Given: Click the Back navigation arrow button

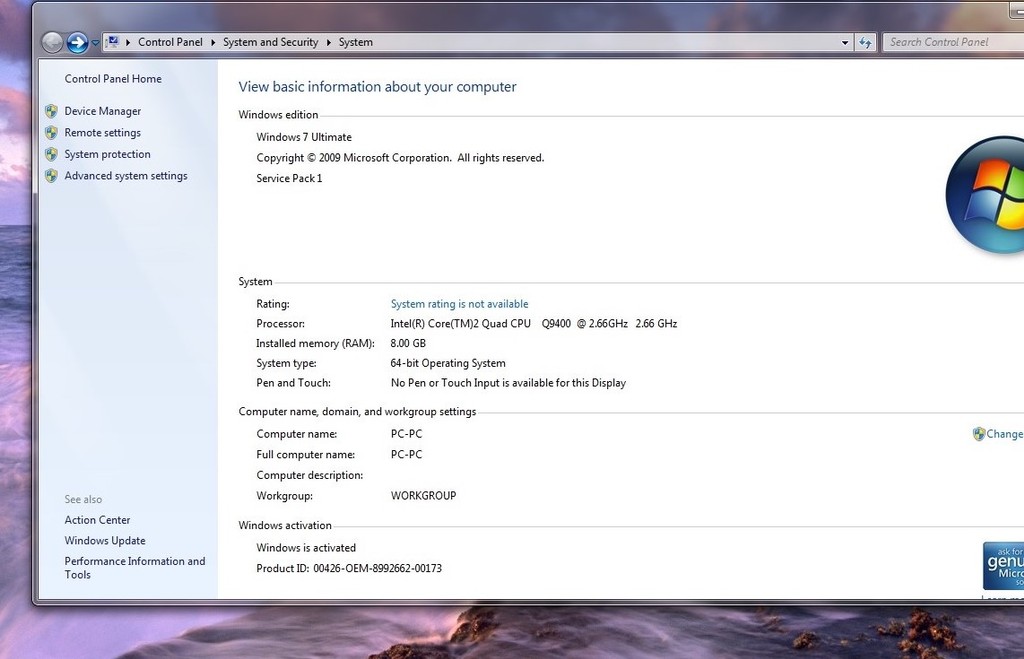Looking at the screenshot, I should pyautogui.click(x=52, y=42).
